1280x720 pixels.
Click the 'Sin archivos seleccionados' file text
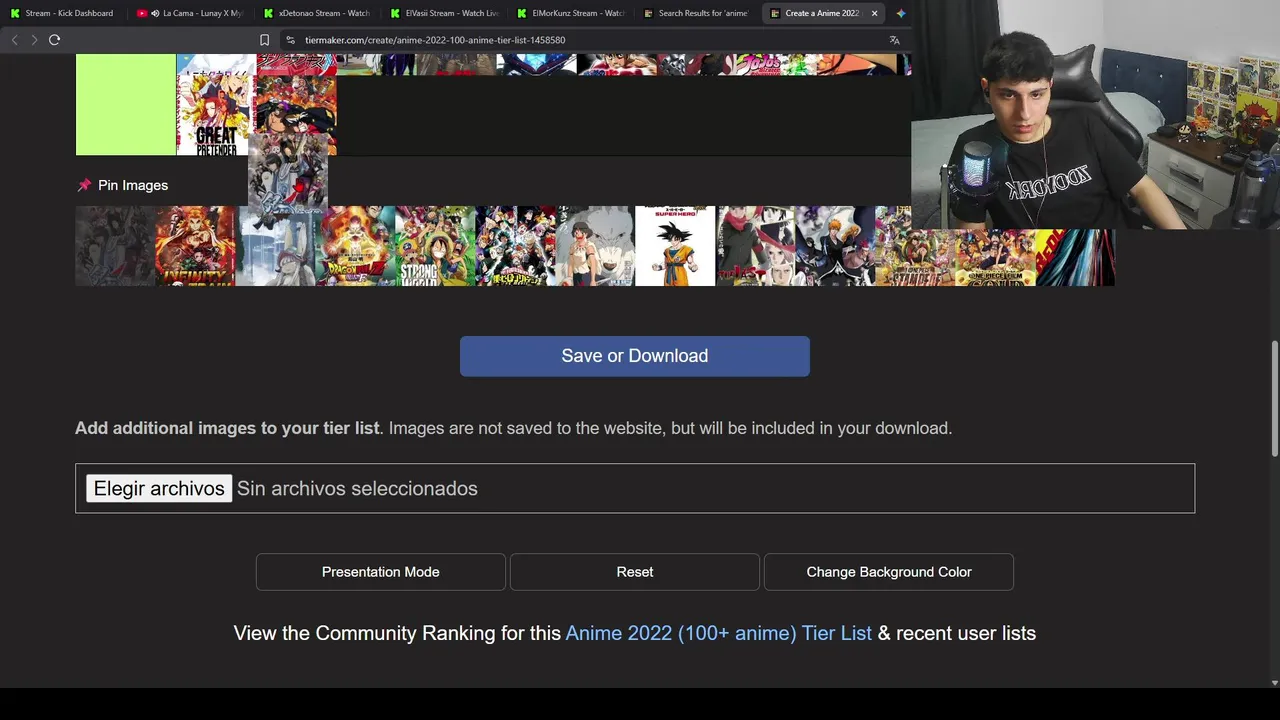point(357,488)
